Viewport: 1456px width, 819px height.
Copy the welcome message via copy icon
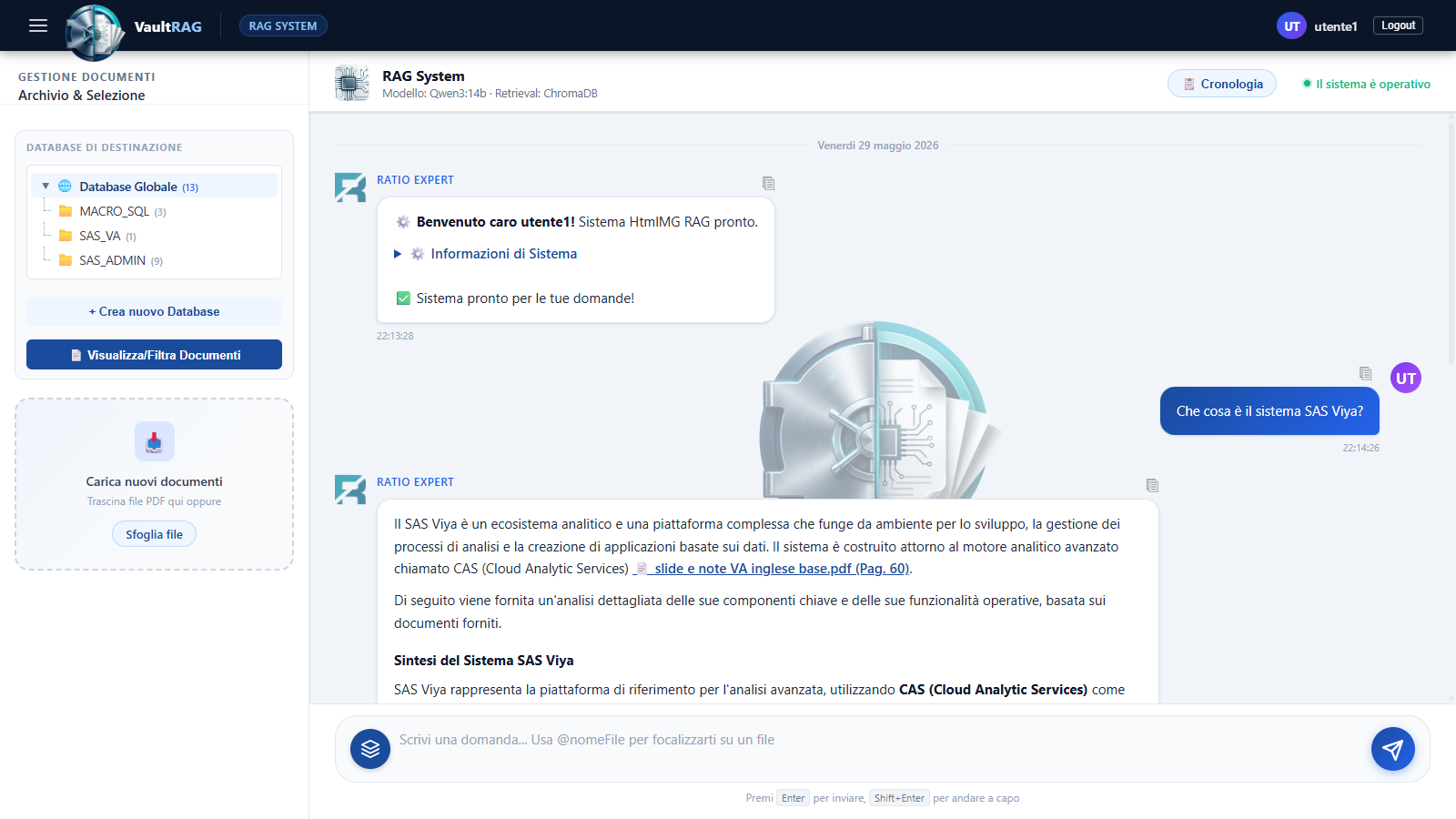pos(769,183)
